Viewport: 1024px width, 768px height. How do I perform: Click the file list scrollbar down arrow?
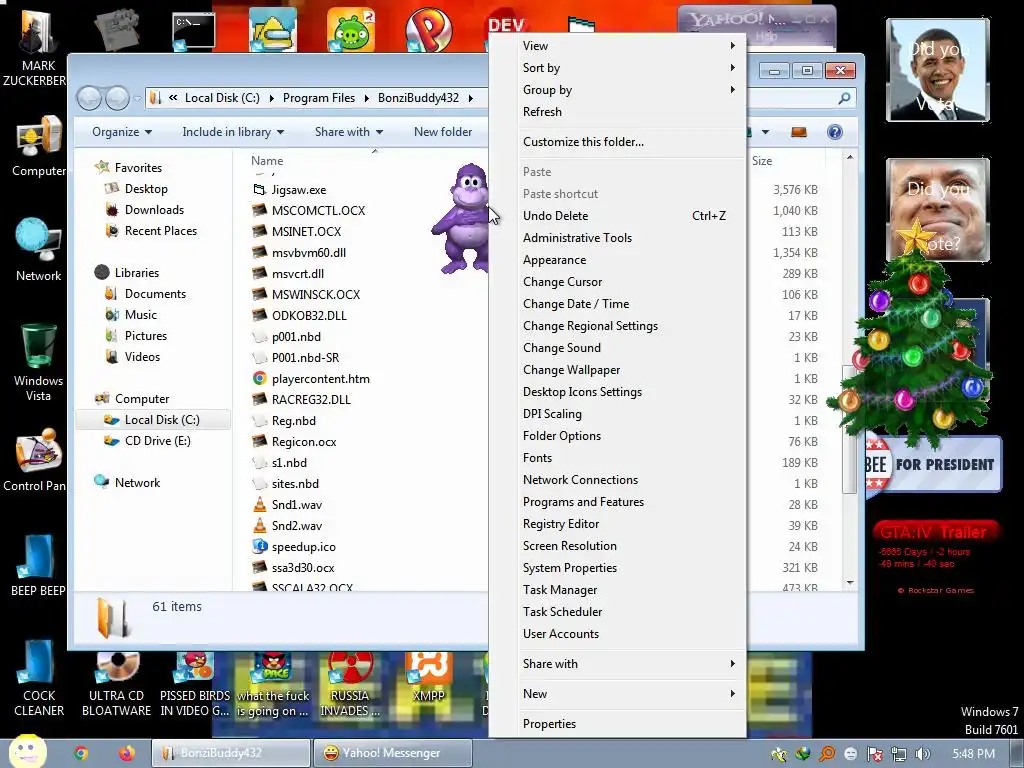click(850, 583)
